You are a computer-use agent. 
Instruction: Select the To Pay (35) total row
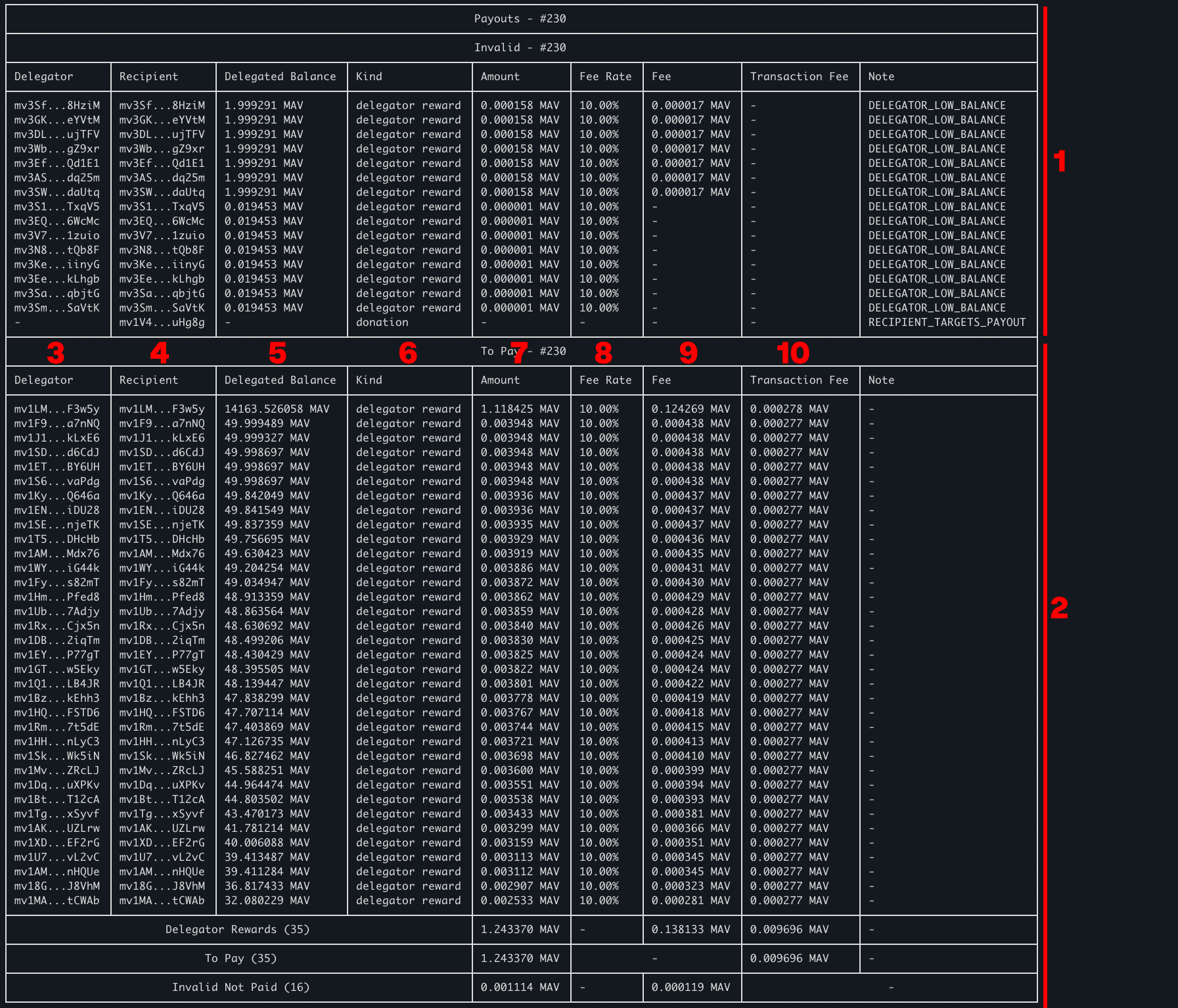coord(240,958)
